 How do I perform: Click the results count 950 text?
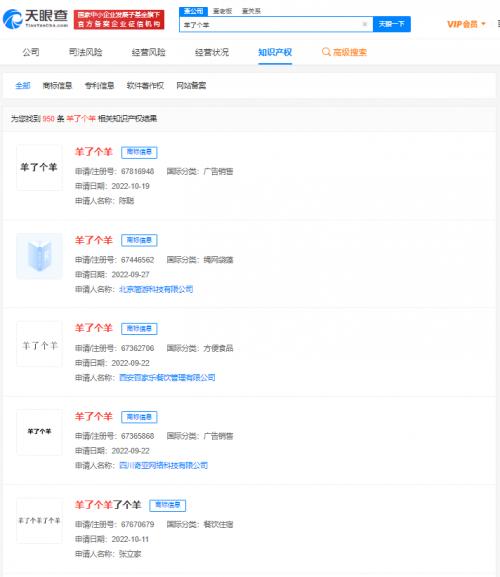(x=49, y=118)
